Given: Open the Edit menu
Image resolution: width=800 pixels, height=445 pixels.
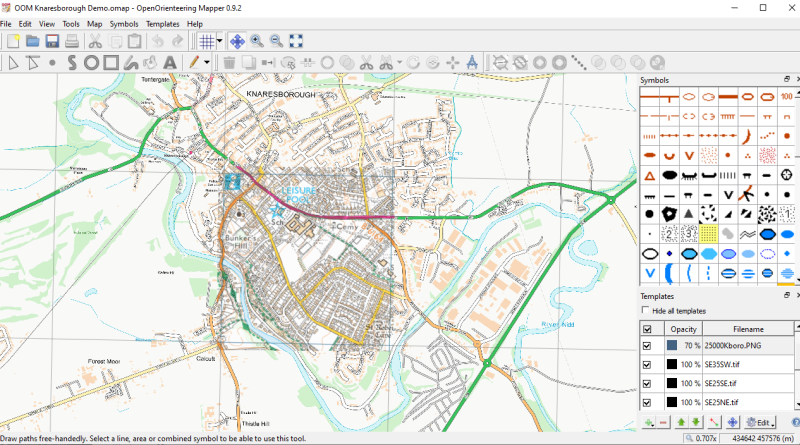Looking at the screenshot, I should click(x=25, y=24).
